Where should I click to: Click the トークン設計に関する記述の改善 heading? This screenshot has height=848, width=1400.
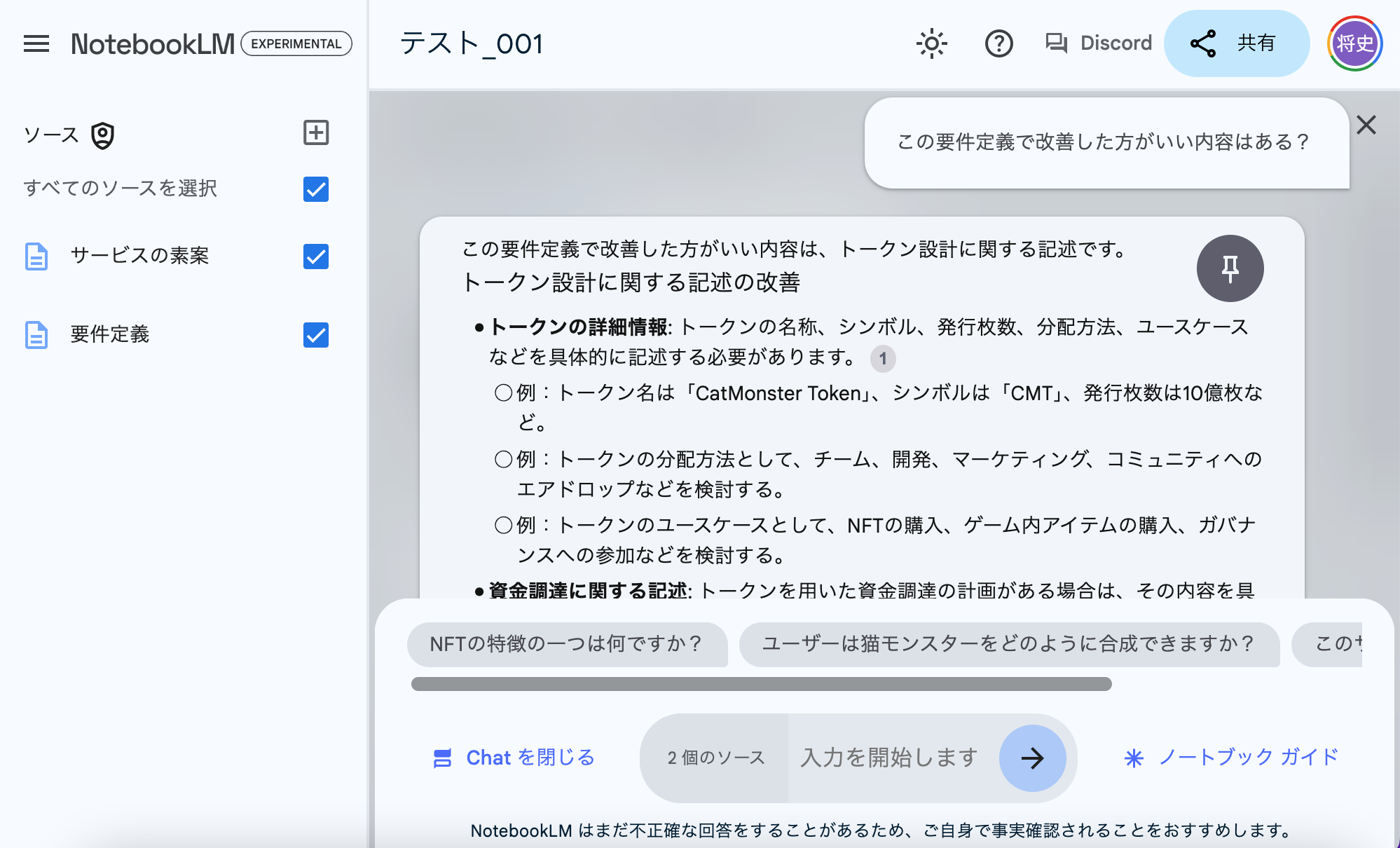pos(631,282)
